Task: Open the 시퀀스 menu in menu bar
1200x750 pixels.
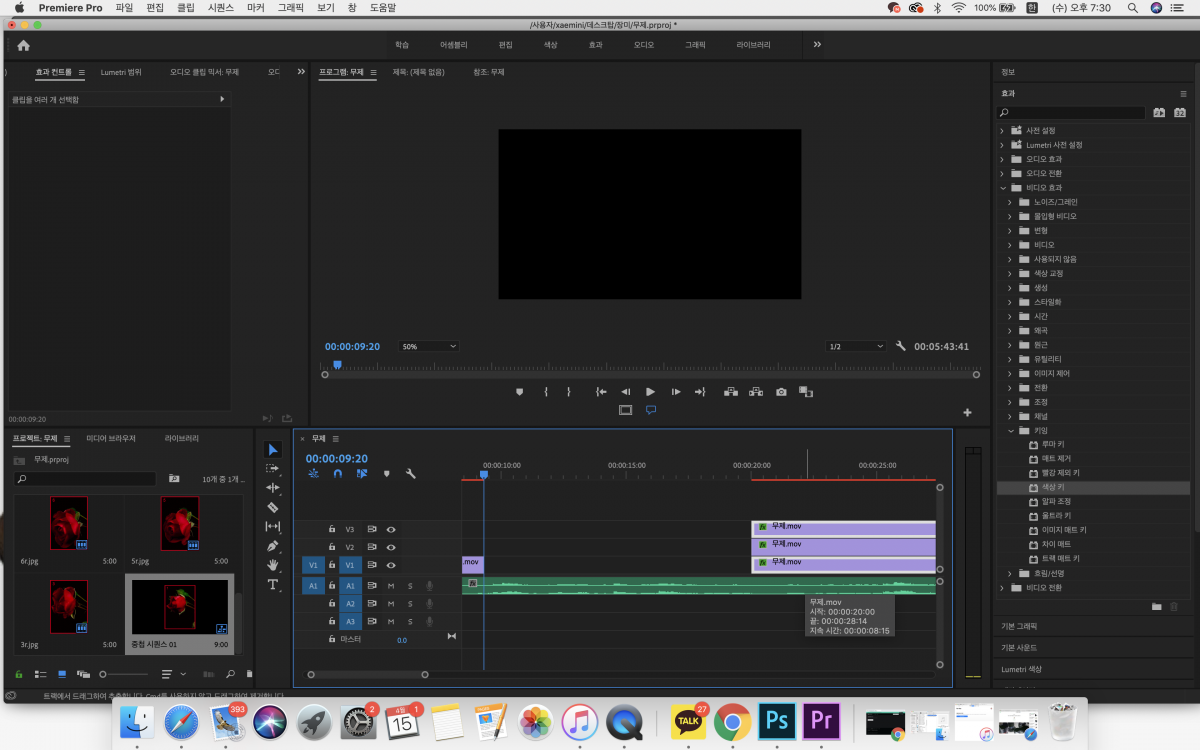Action: pos(220,7)
